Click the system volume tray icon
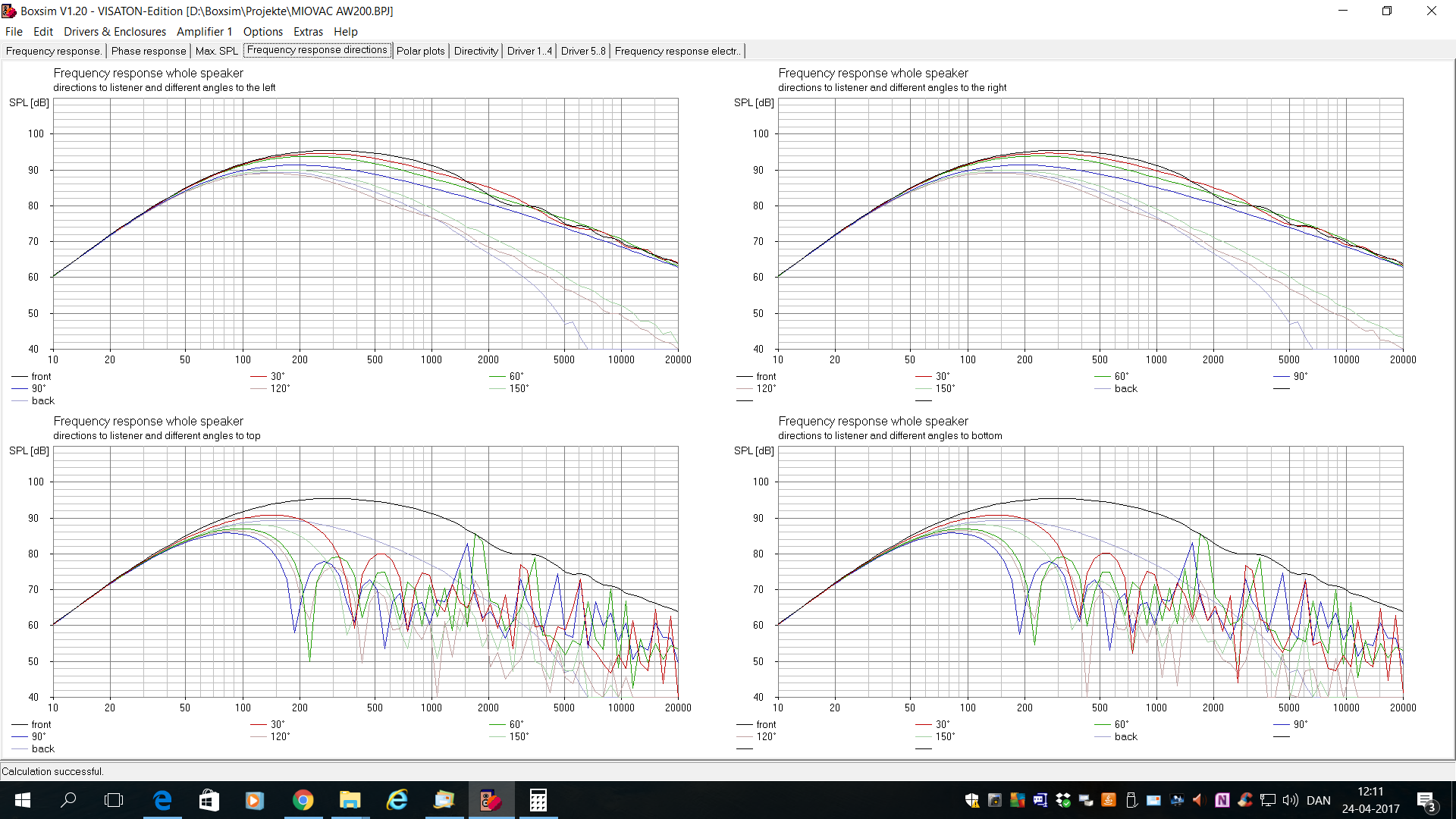The height and width of the screenshot is (819, 1456). [1290, 800]
